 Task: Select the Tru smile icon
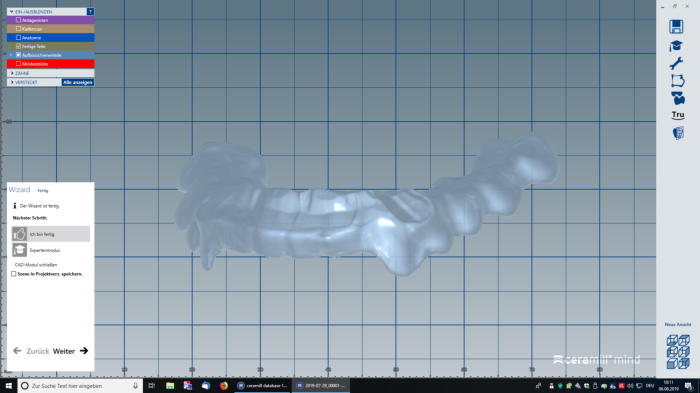click(x=678, y=115)
